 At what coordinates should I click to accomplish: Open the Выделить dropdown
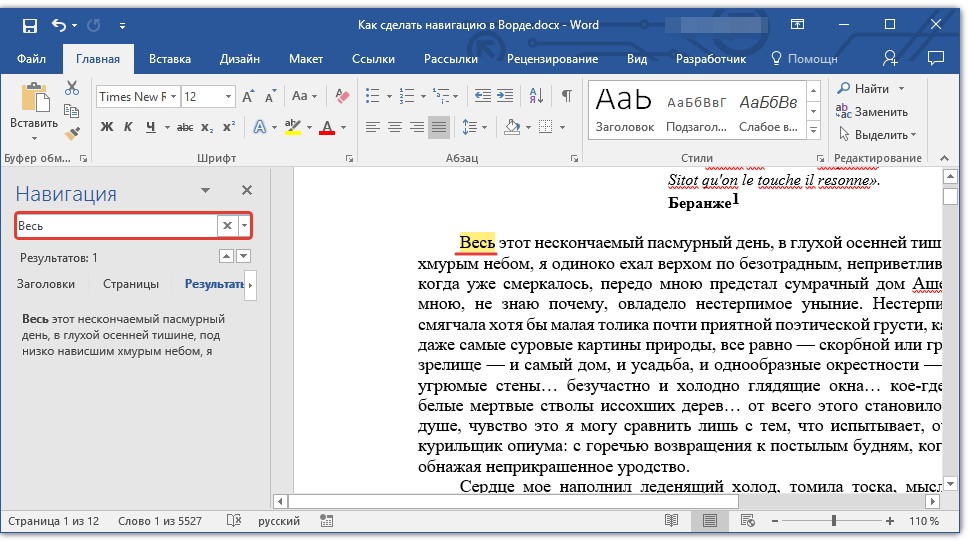(877, 134)
